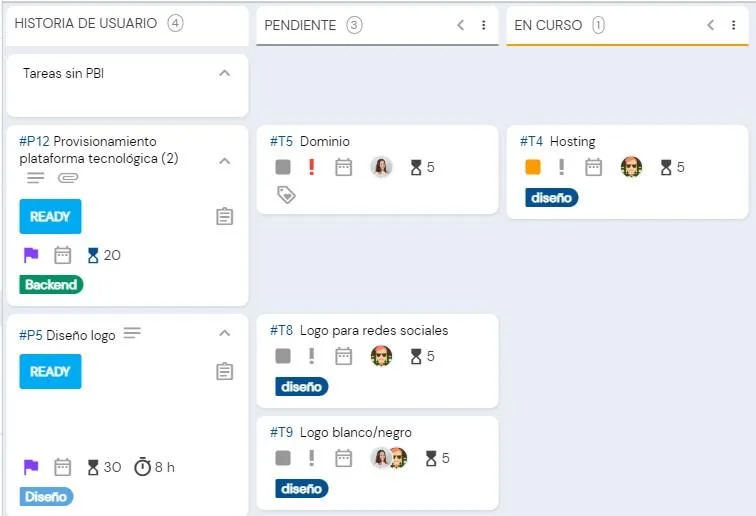Open the #T9 task link
The image size is (756, 516).
281,432
